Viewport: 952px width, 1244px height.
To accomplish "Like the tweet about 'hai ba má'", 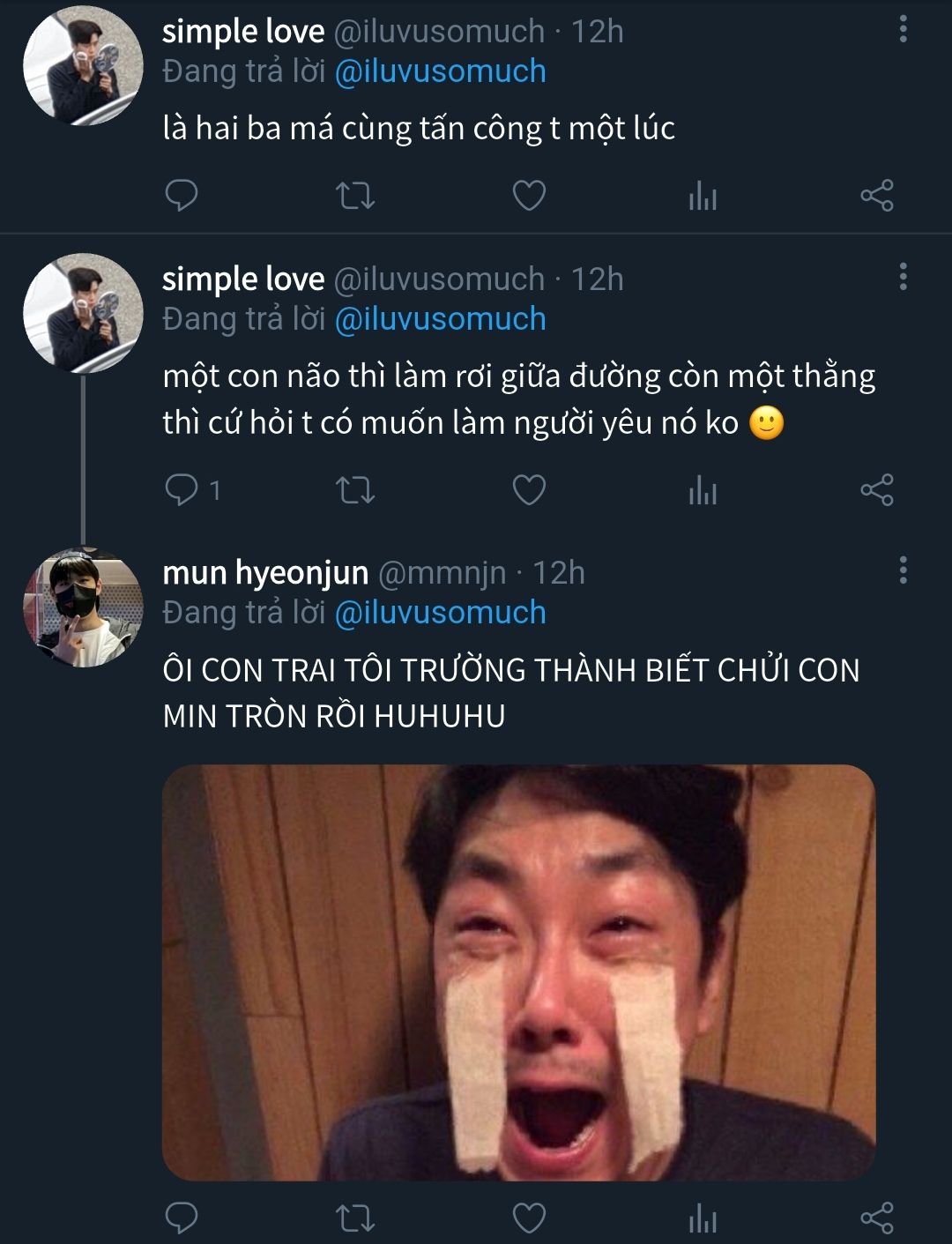I will [x=529, y=196].
